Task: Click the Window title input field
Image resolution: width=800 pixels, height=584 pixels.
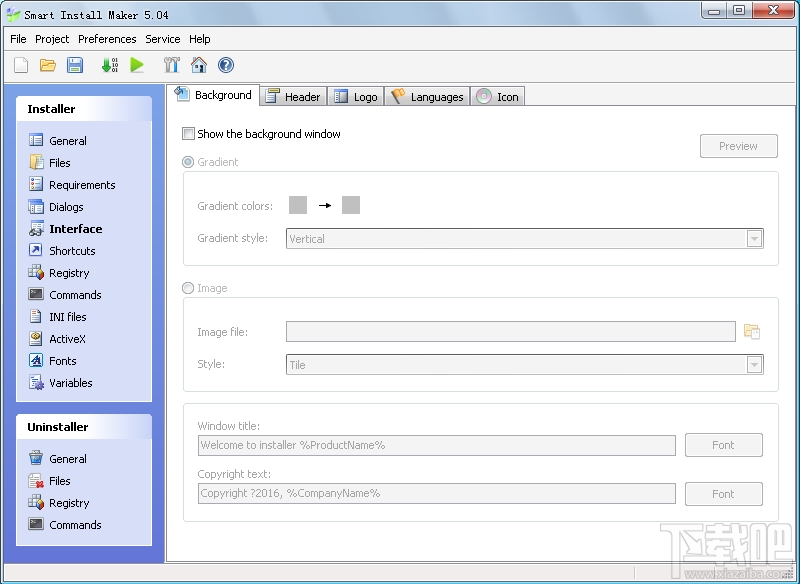Action: 436,445
